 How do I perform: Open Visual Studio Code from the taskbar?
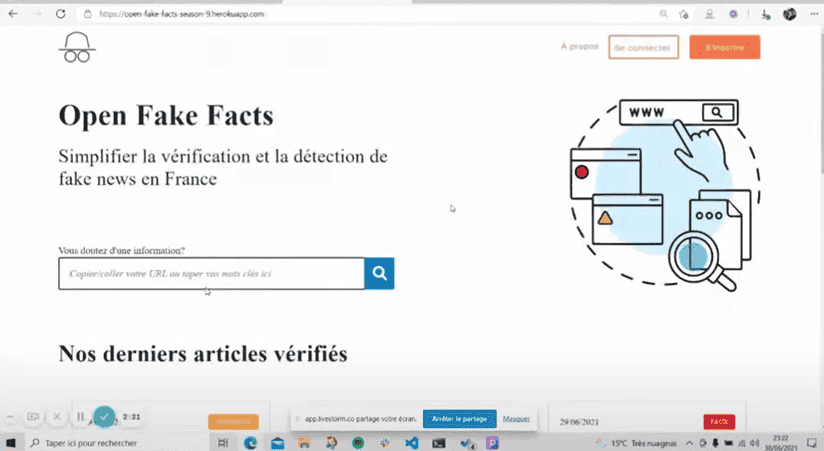[411, 442]
